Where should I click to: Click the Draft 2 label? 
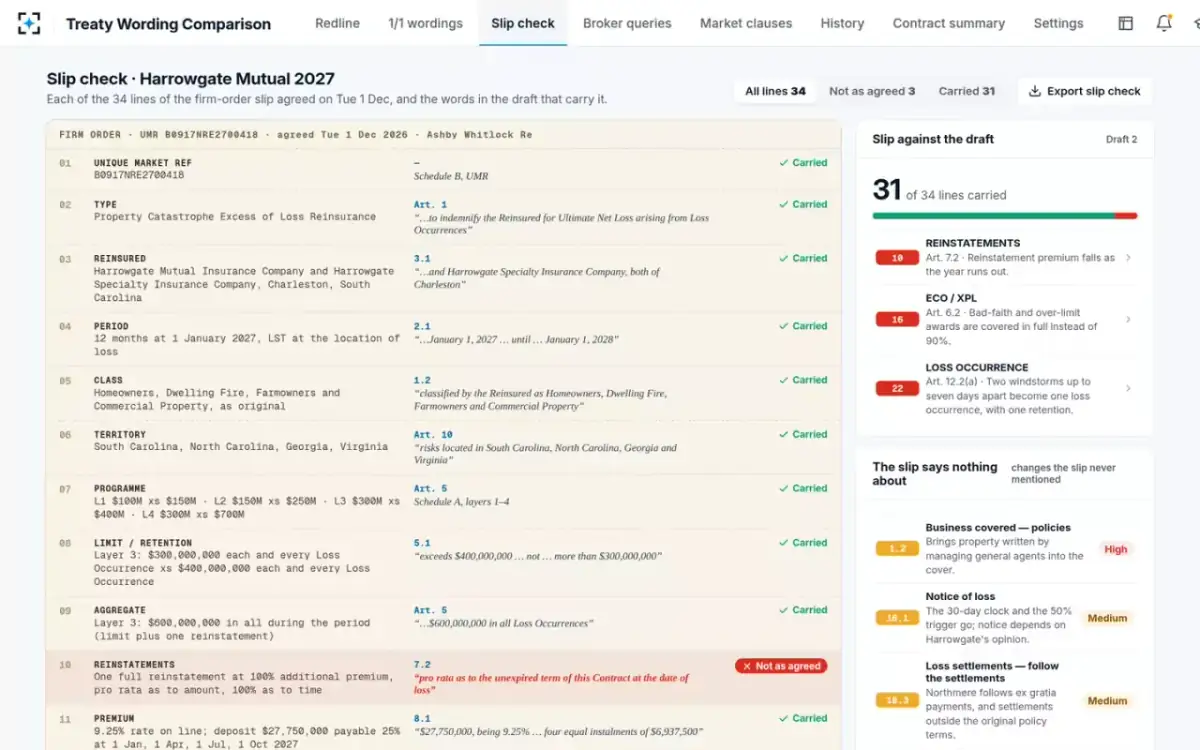1122,140
